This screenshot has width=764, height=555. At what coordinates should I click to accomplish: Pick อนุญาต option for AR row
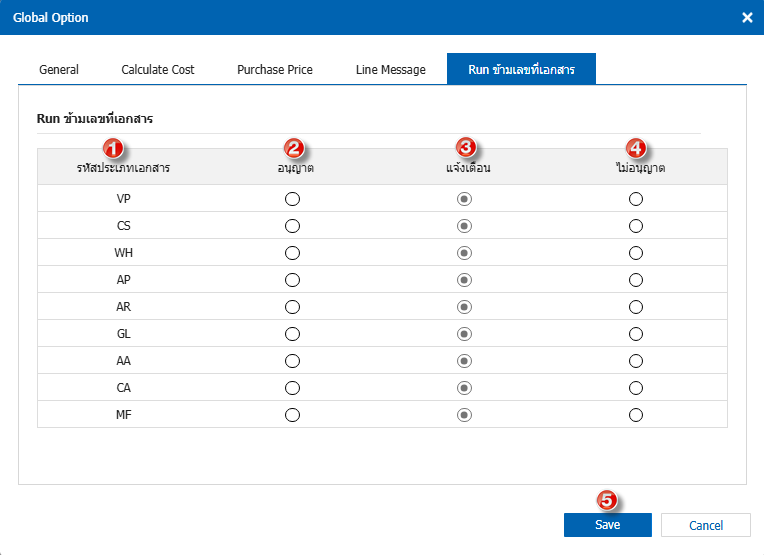(x=292, y=307)
